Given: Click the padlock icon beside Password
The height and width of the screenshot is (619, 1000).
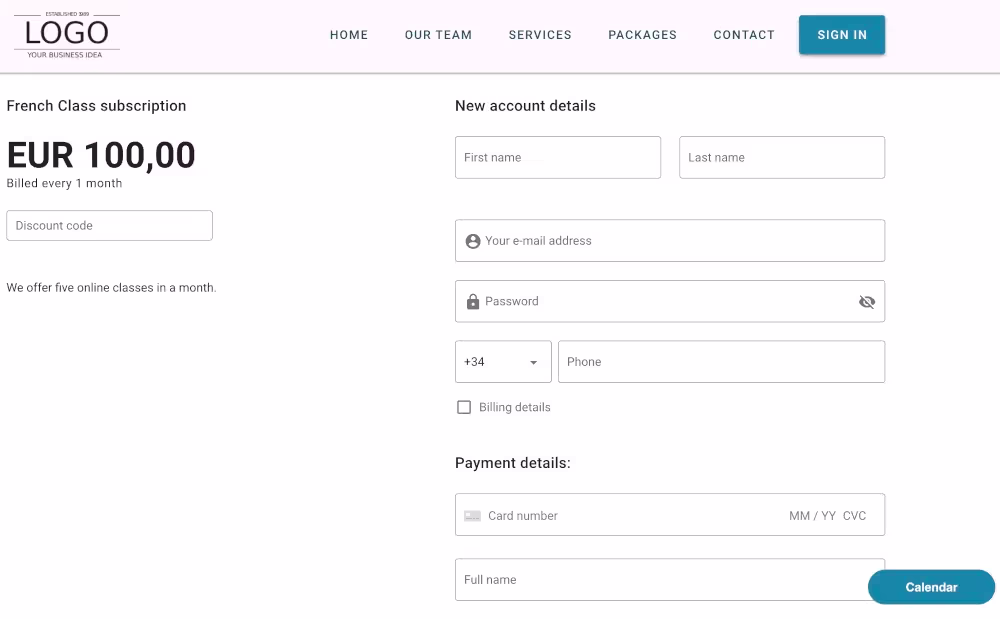Looking at the screenshot, I should click(x=472, y=301).
